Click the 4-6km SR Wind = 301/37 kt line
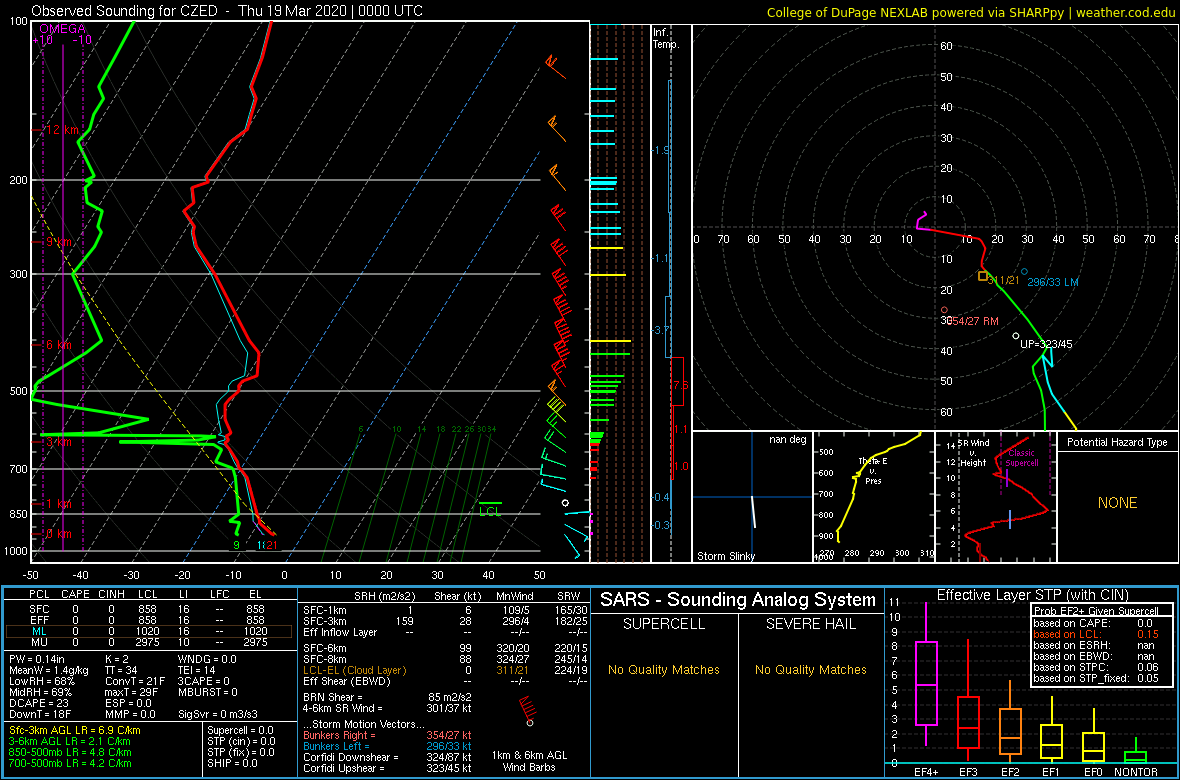 pyautogui.click(x=388, y=708)
